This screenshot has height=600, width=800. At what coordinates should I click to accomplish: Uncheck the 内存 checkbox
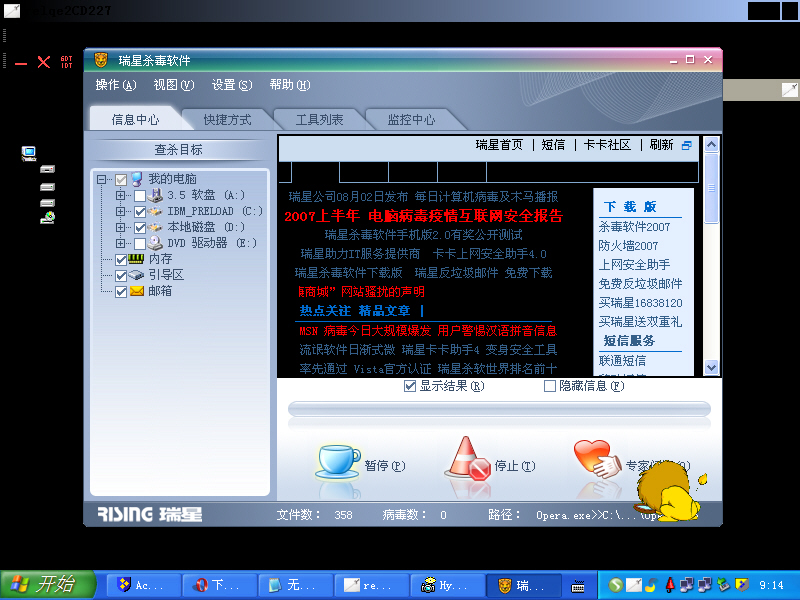(121, 260)
